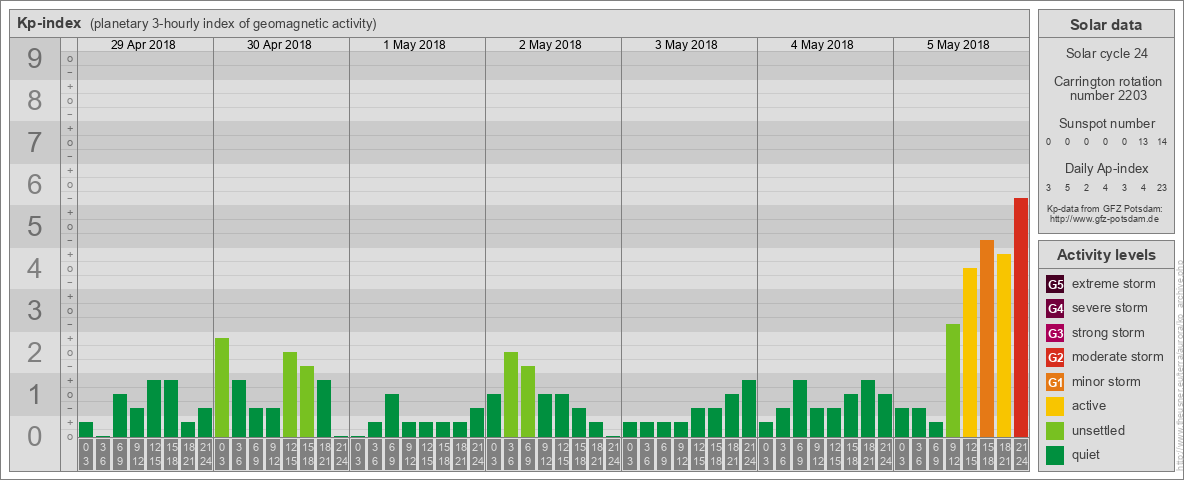Click the 'Kp-index' chart title
Screen dimensions: 1184x480
[x=49, y=23]
